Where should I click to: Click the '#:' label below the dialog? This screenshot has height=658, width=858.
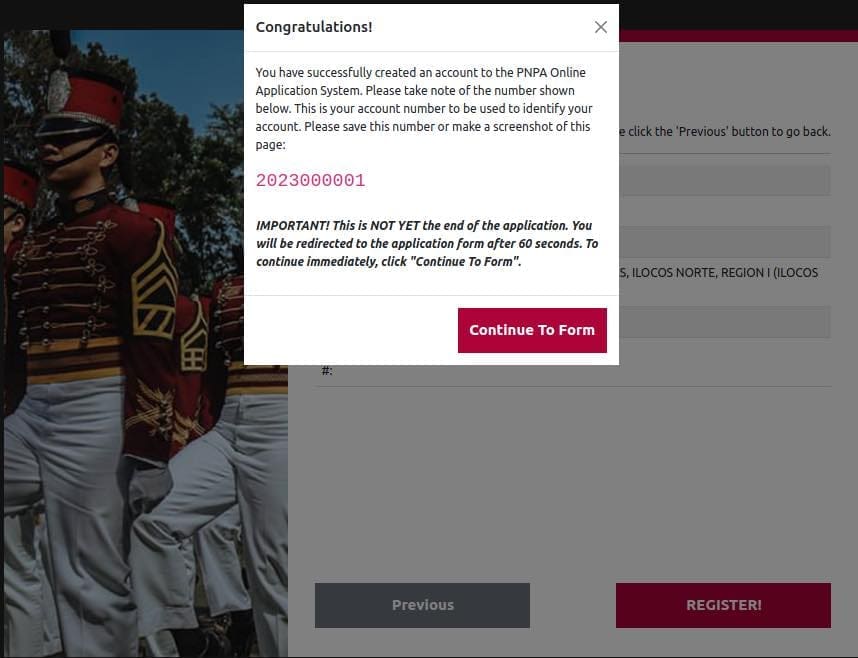327,371
